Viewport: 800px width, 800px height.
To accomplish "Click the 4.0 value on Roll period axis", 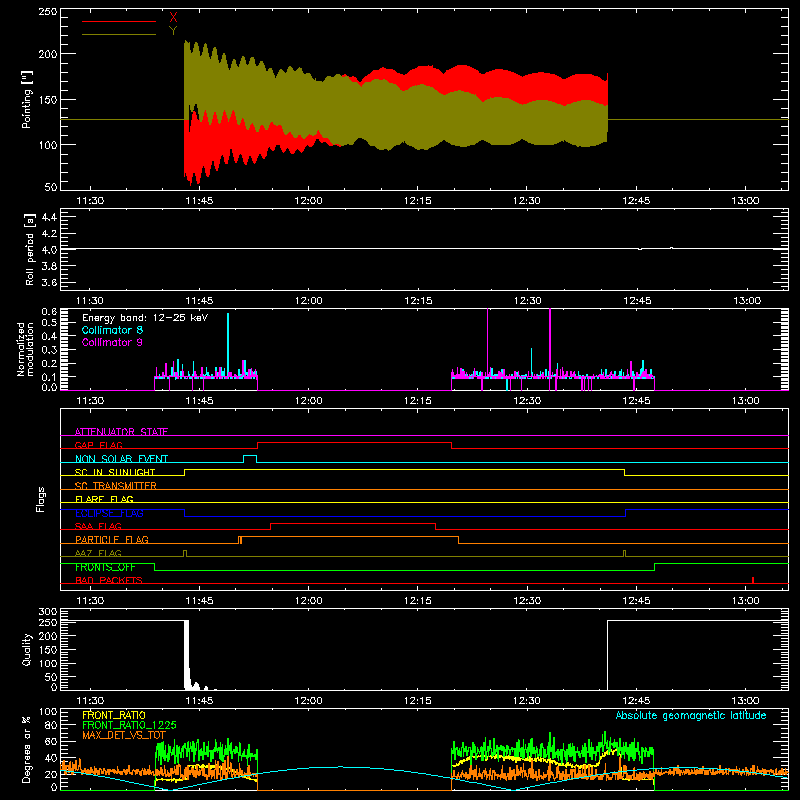I will [x=49, y=250].
